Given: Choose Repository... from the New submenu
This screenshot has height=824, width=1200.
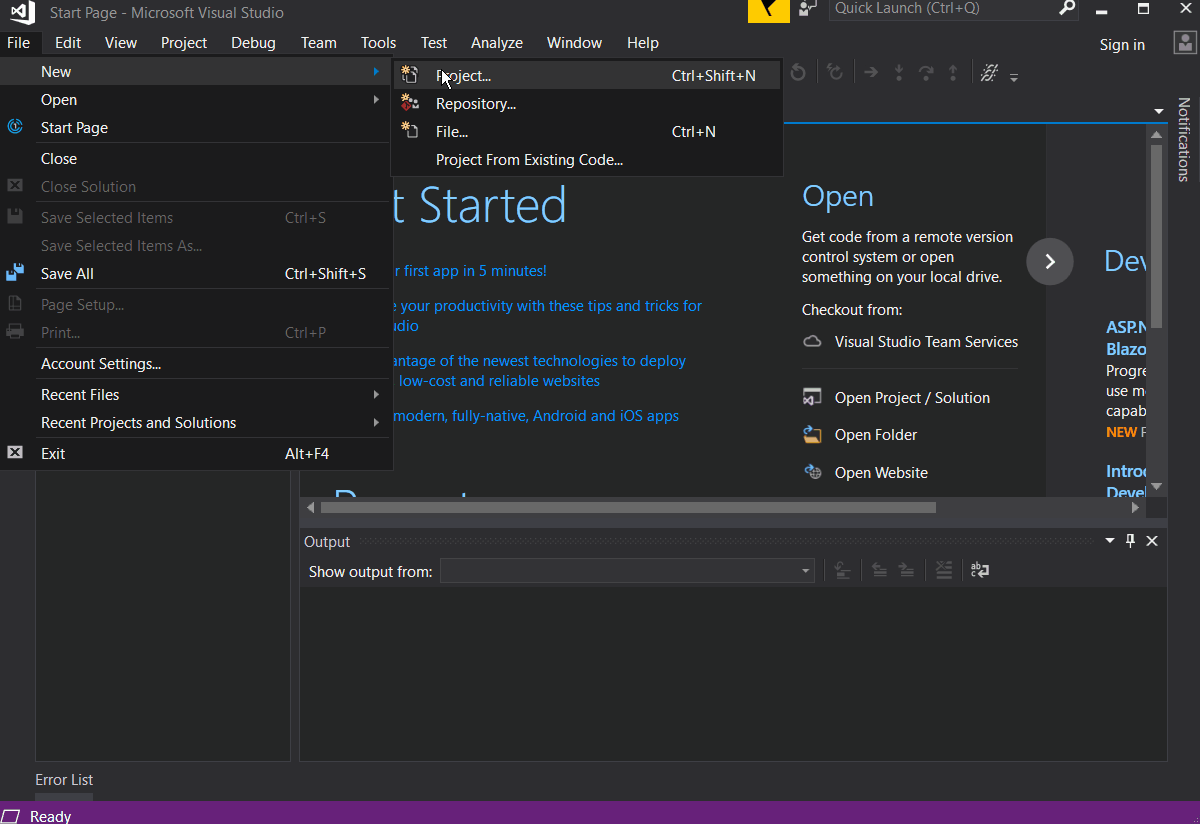Looking at the screenshot, I should click(586, 103).
